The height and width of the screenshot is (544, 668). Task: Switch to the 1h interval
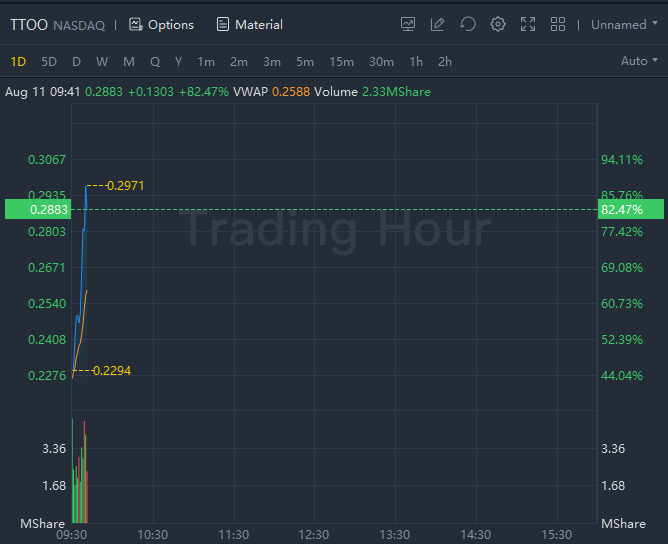[x=416, y=62]
